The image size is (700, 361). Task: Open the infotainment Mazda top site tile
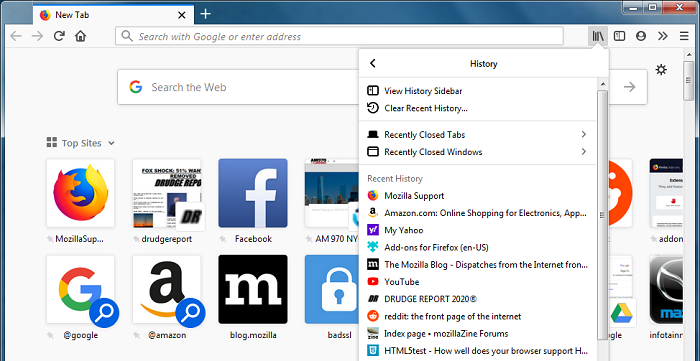coord(666,290)
